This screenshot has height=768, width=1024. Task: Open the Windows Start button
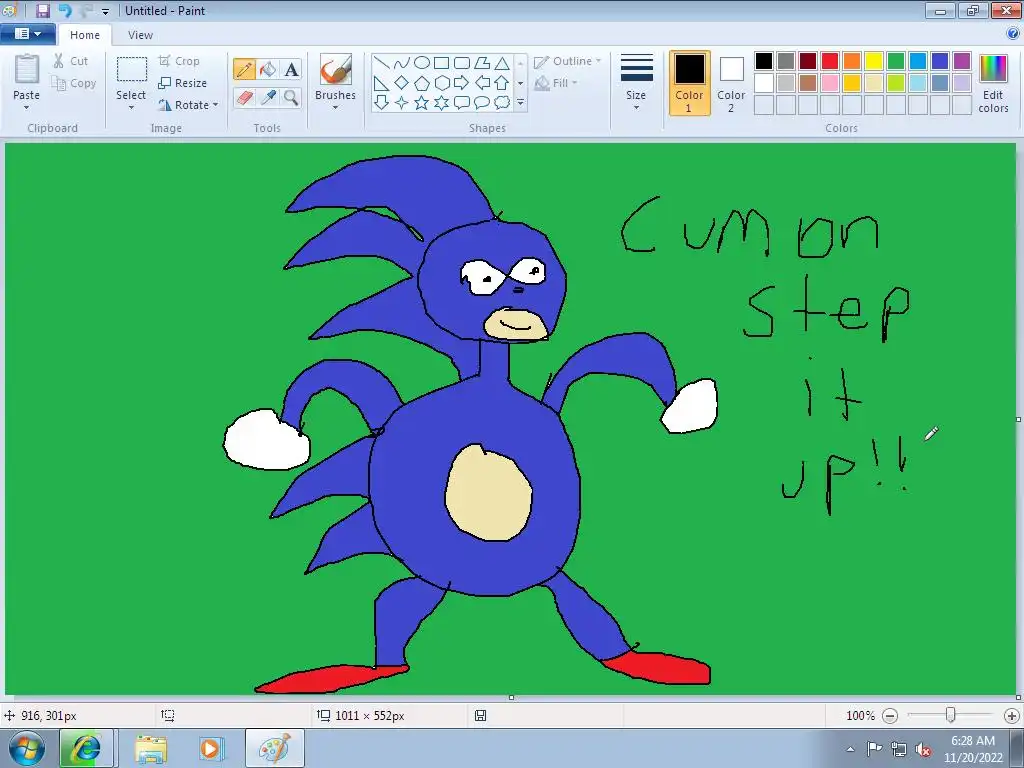[27, 748]
